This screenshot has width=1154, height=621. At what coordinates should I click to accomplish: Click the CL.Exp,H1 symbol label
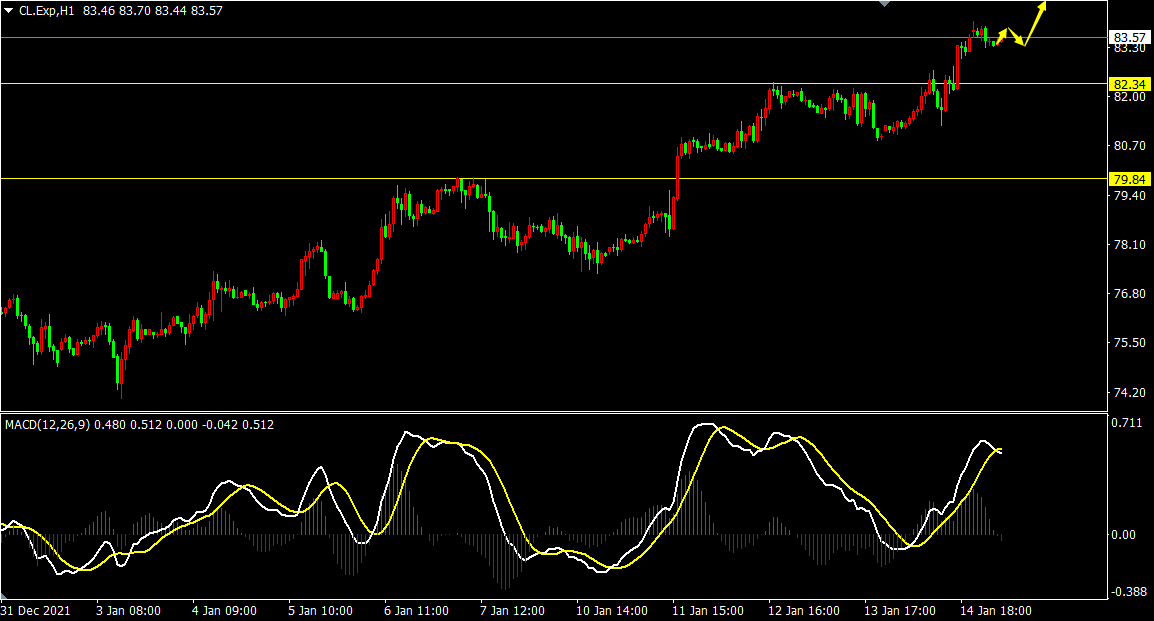(x=46, y=11)
